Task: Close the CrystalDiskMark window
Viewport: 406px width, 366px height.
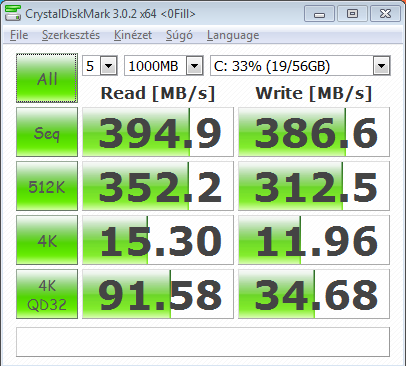Action: tap(385, 14)
